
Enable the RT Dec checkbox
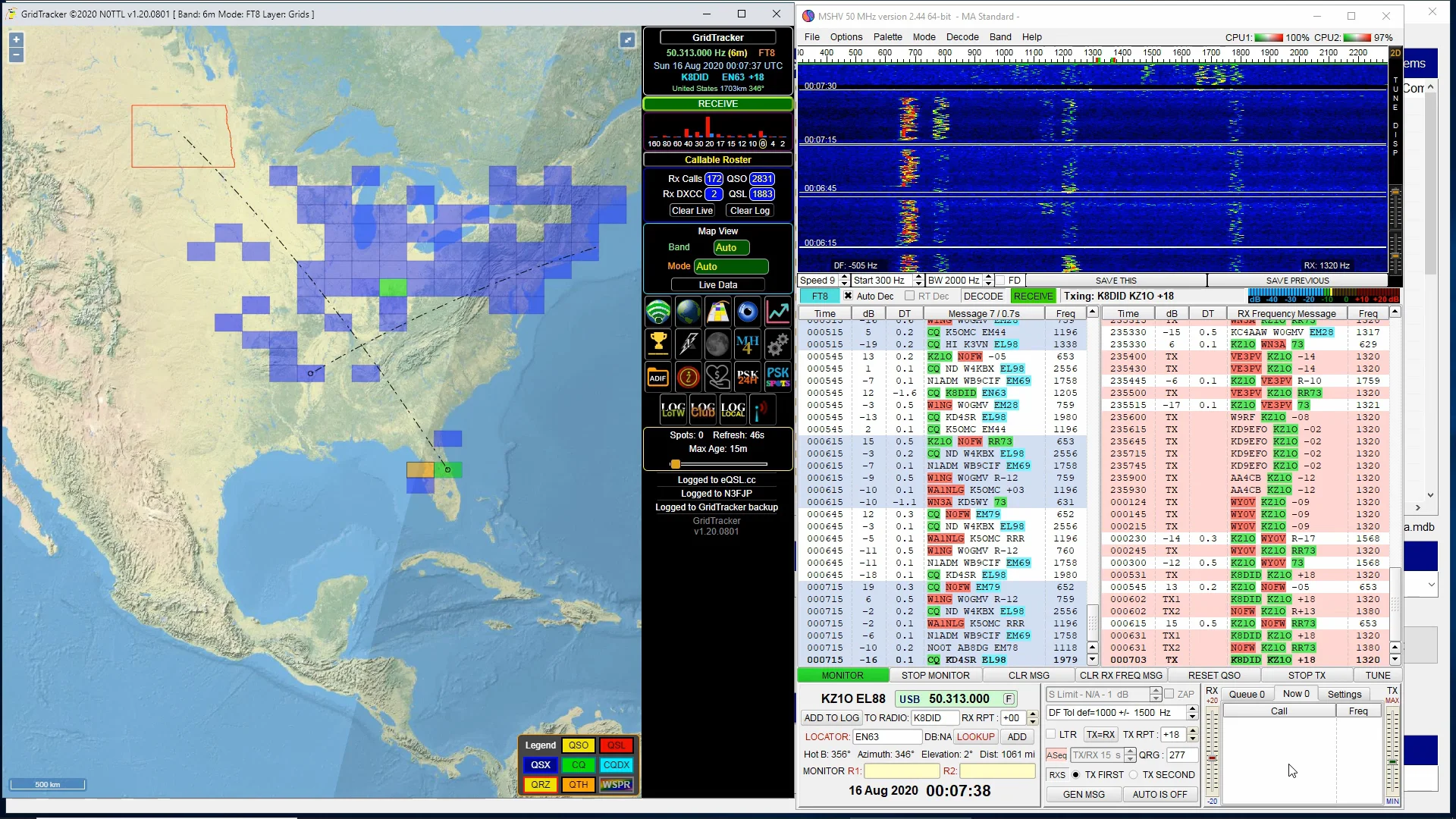click(x=909, y=297)
